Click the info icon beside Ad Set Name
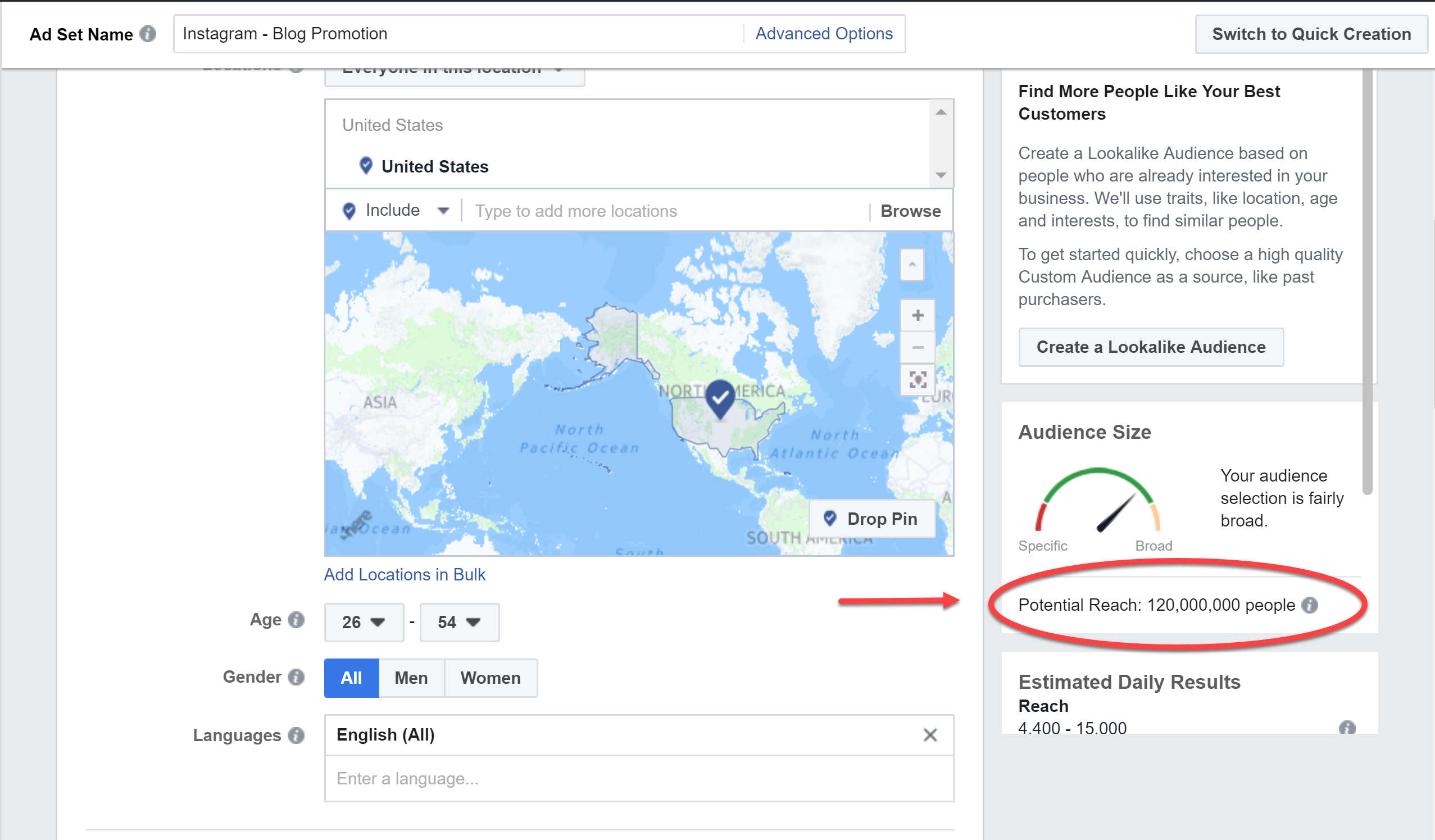 click(x=148, y=34)
